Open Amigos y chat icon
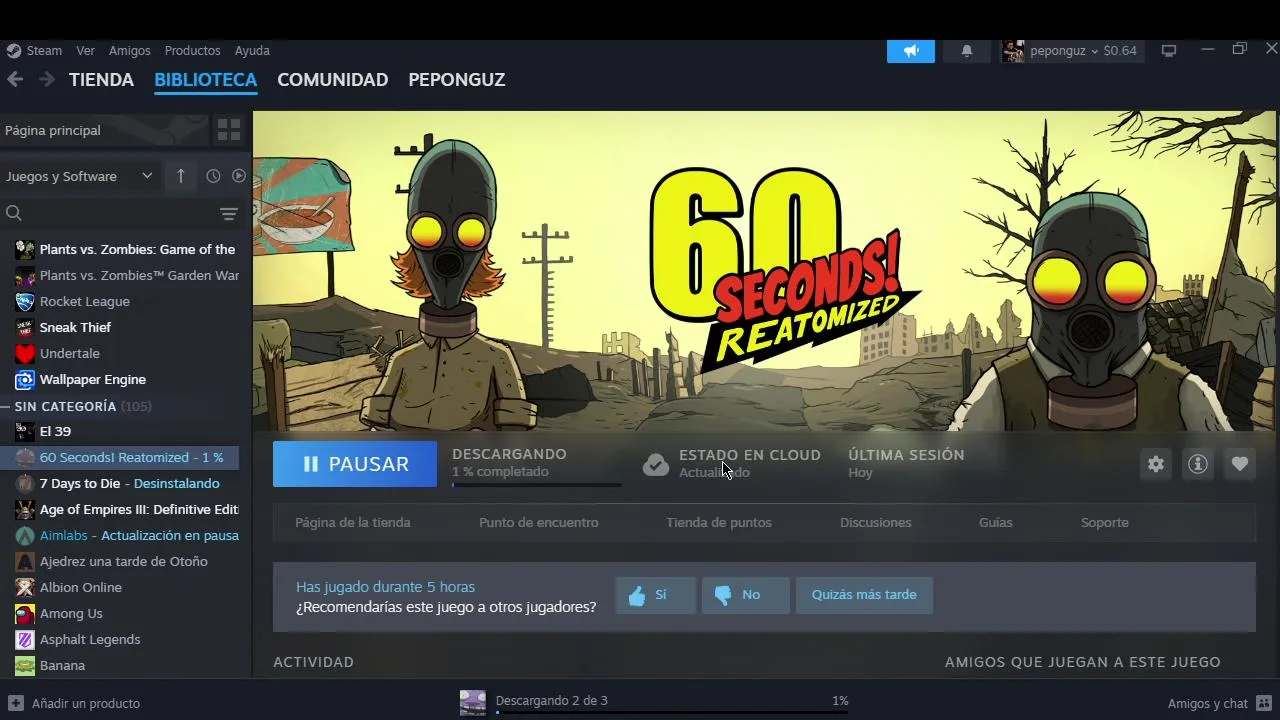The height and width of the screenshot is (720, 1280). [1264, 703]
